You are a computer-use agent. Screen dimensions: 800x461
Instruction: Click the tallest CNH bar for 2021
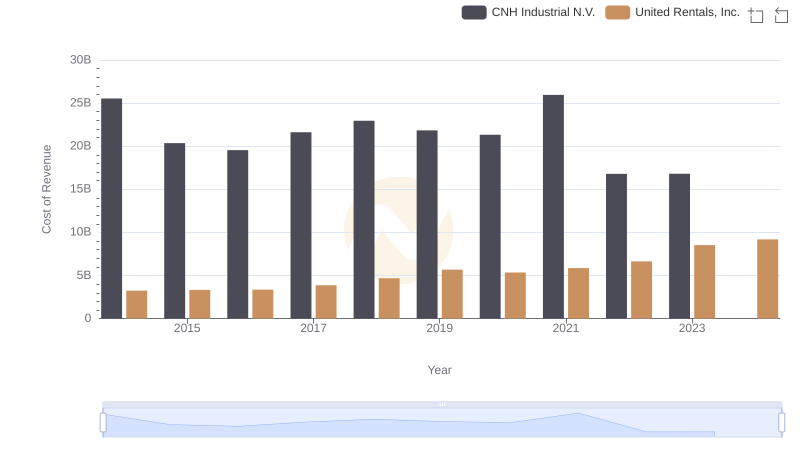[x=554, y=207]
